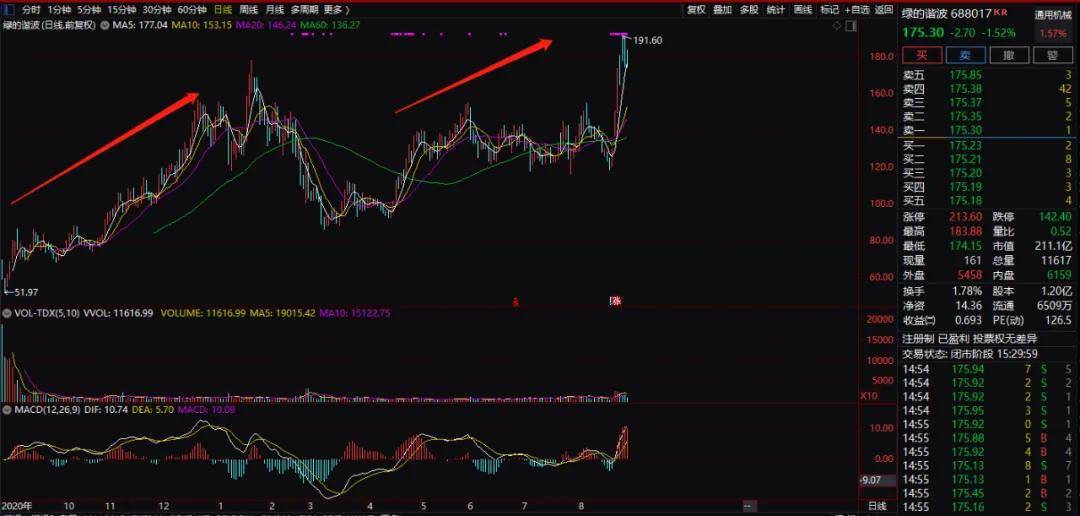The image size is (1080, 516).
Task: Open the 多股 multi-stock view
Action: [749, 10]
